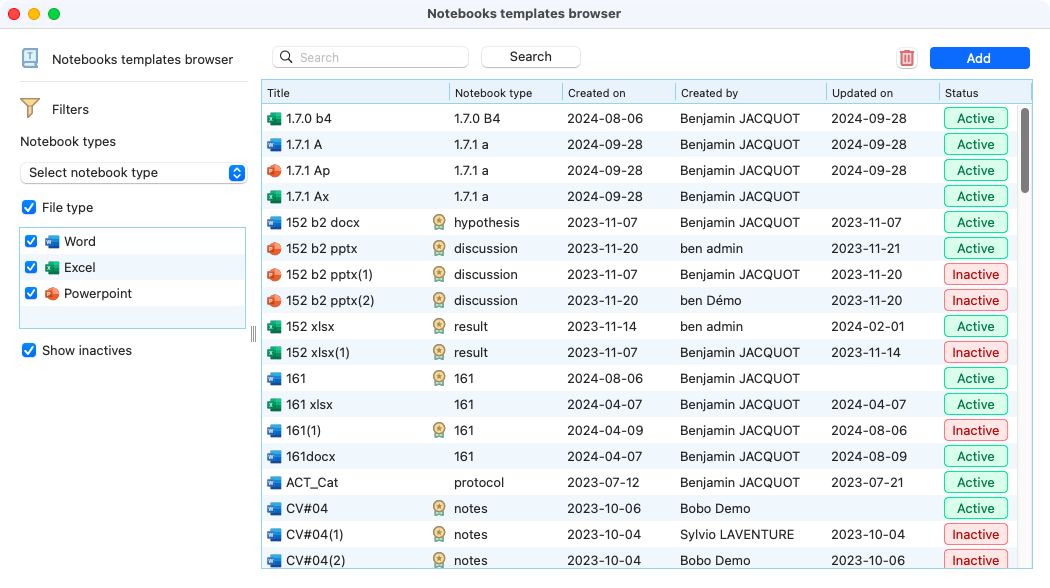Click award badge on 152 xlsx(1) row

439,352
